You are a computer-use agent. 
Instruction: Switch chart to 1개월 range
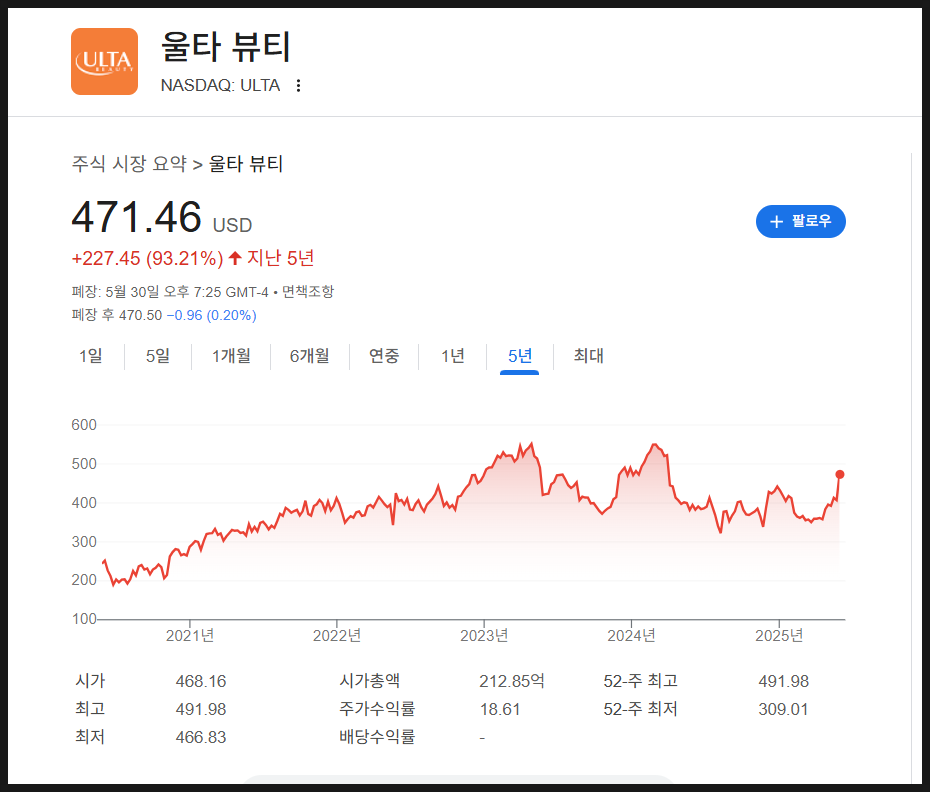click(231, 356)
